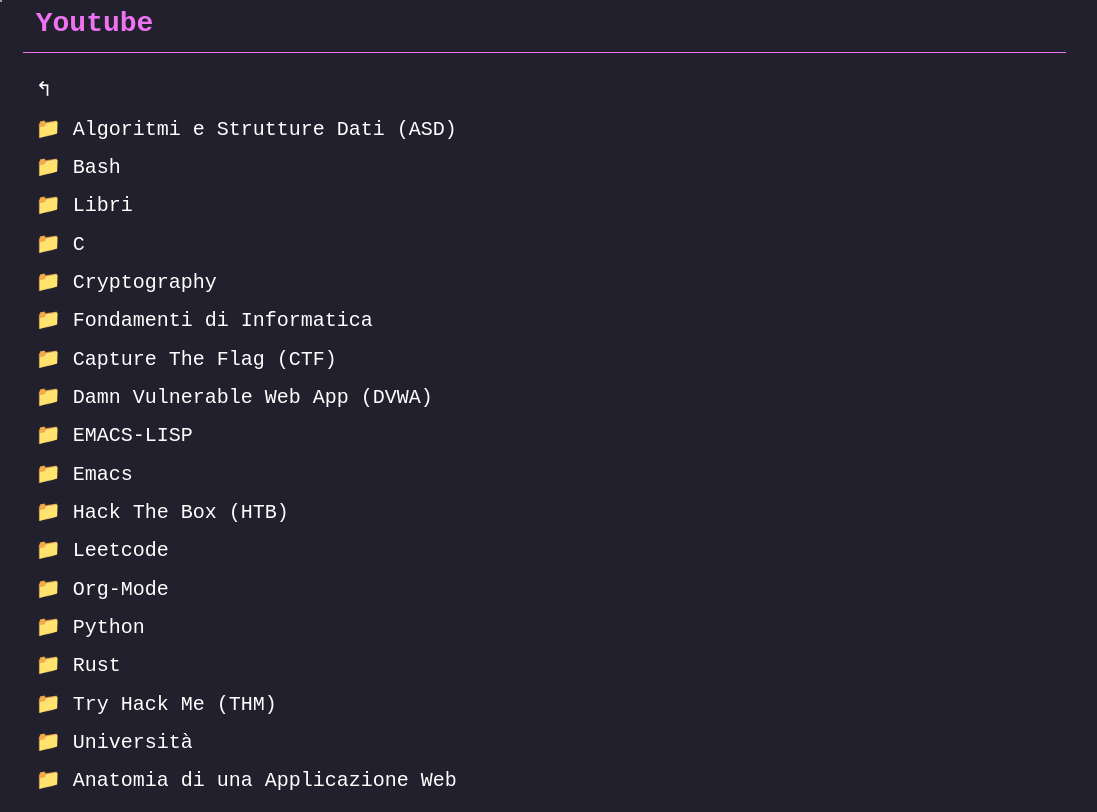Open the Rust folder link
Viewport: 1097px width, 812px height.
97,665
